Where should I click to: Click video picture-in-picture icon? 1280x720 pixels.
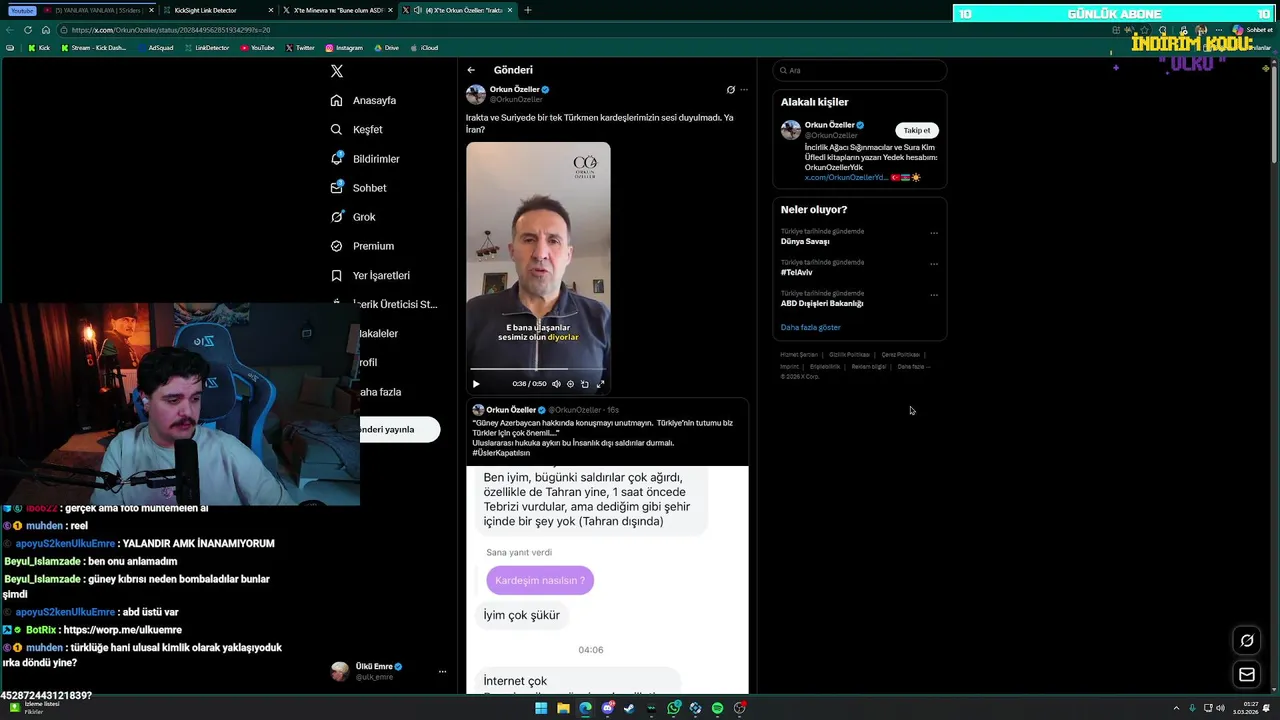(585, 384)
